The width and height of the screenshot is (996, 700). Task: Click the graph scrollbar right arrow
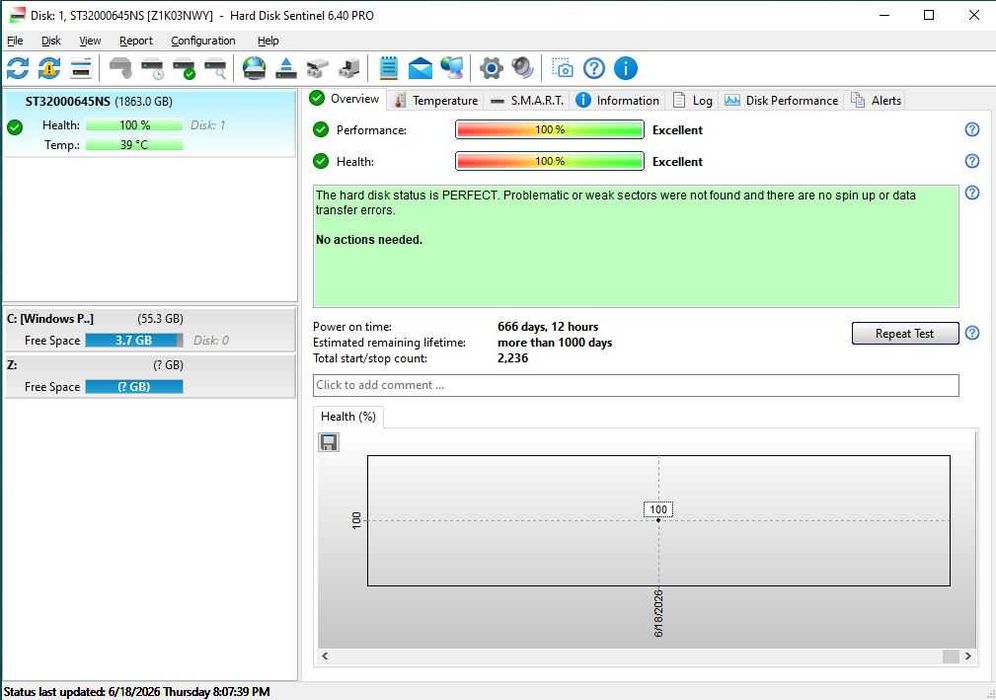(968, 656)
